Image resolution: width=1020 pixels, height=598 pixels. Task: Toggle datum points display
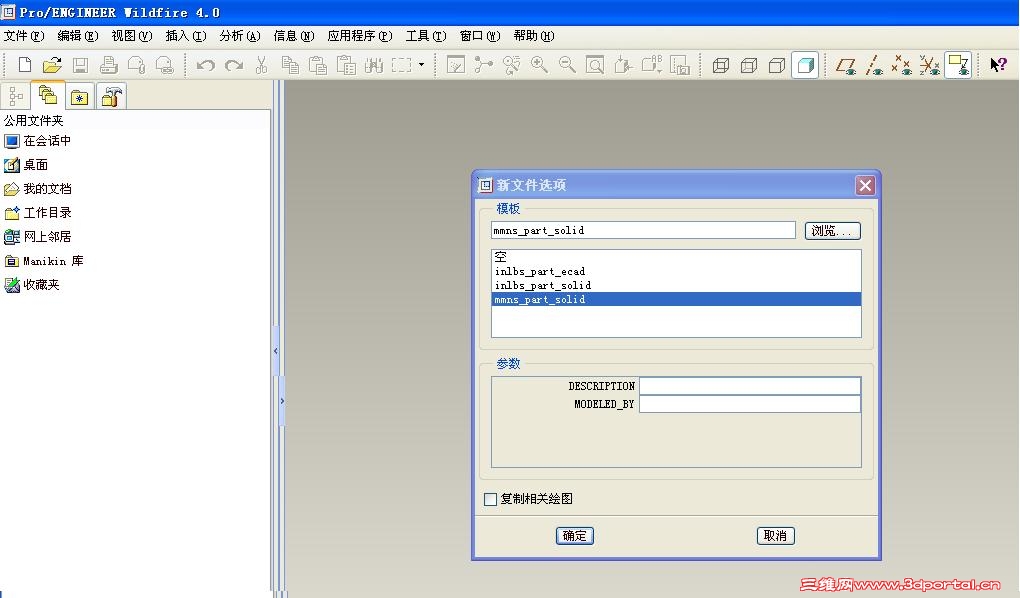point(902,65)
